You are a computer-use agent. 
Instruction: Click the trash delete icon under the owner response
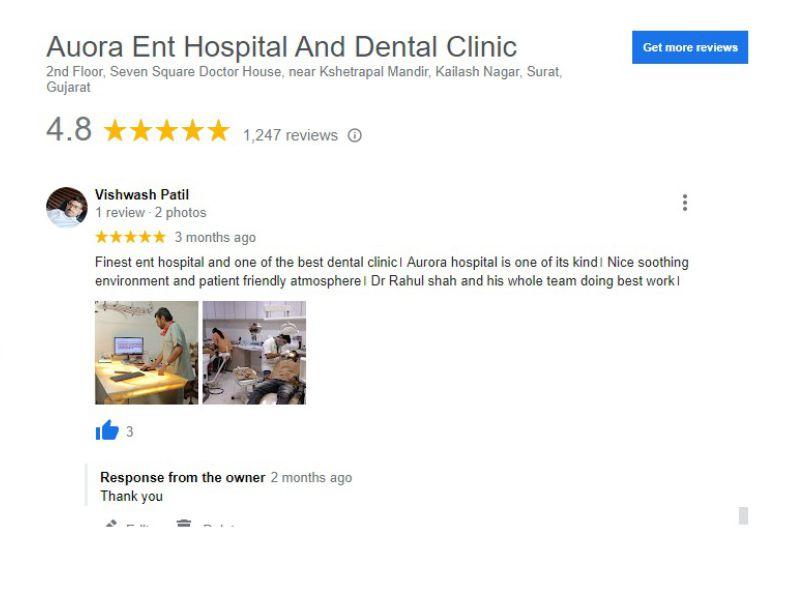[x=184, y=523]
